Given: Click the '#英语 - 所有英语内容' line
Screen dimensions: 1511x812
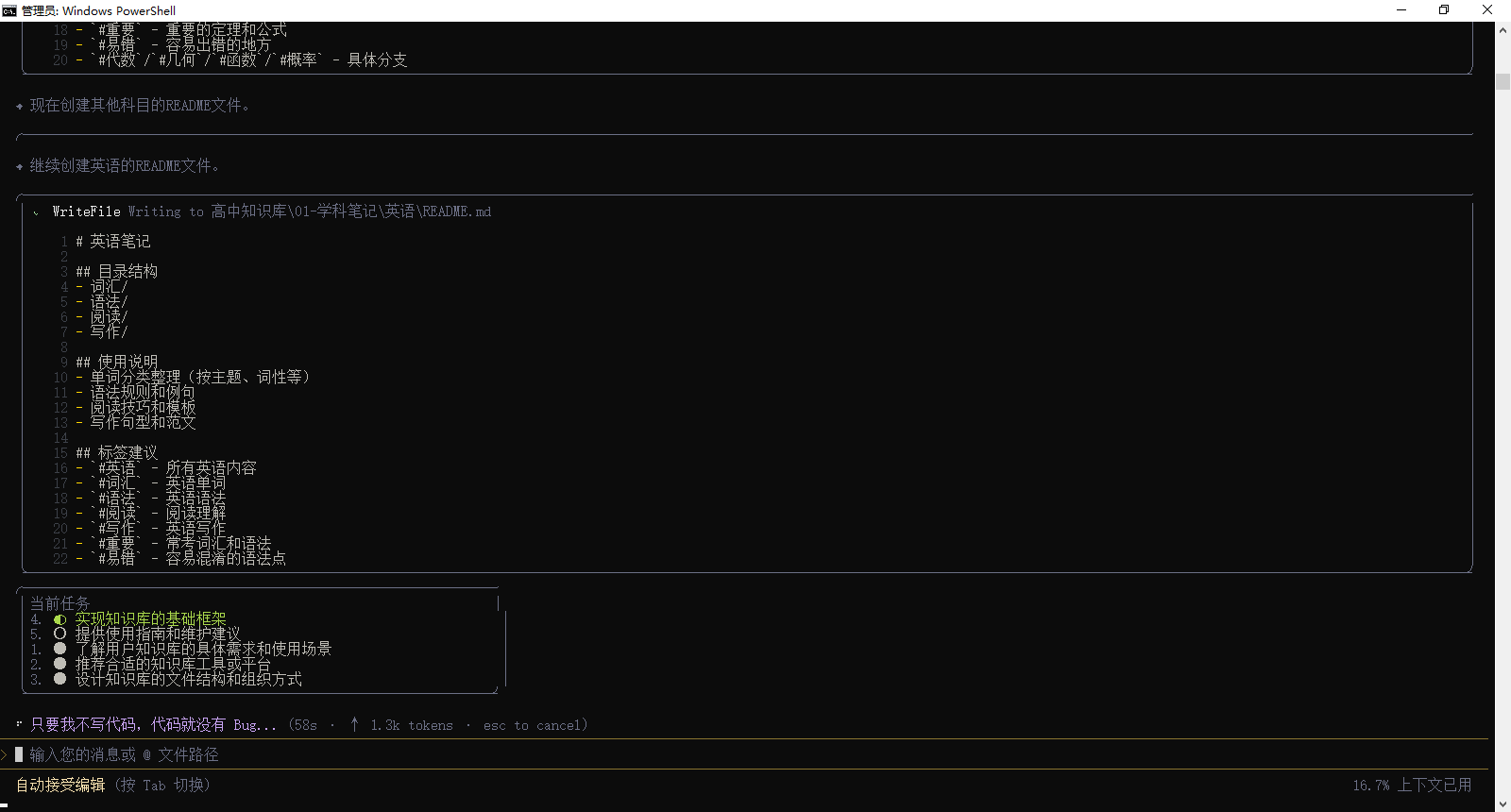Looking at the screenshot, I should (x=166, y=468).
